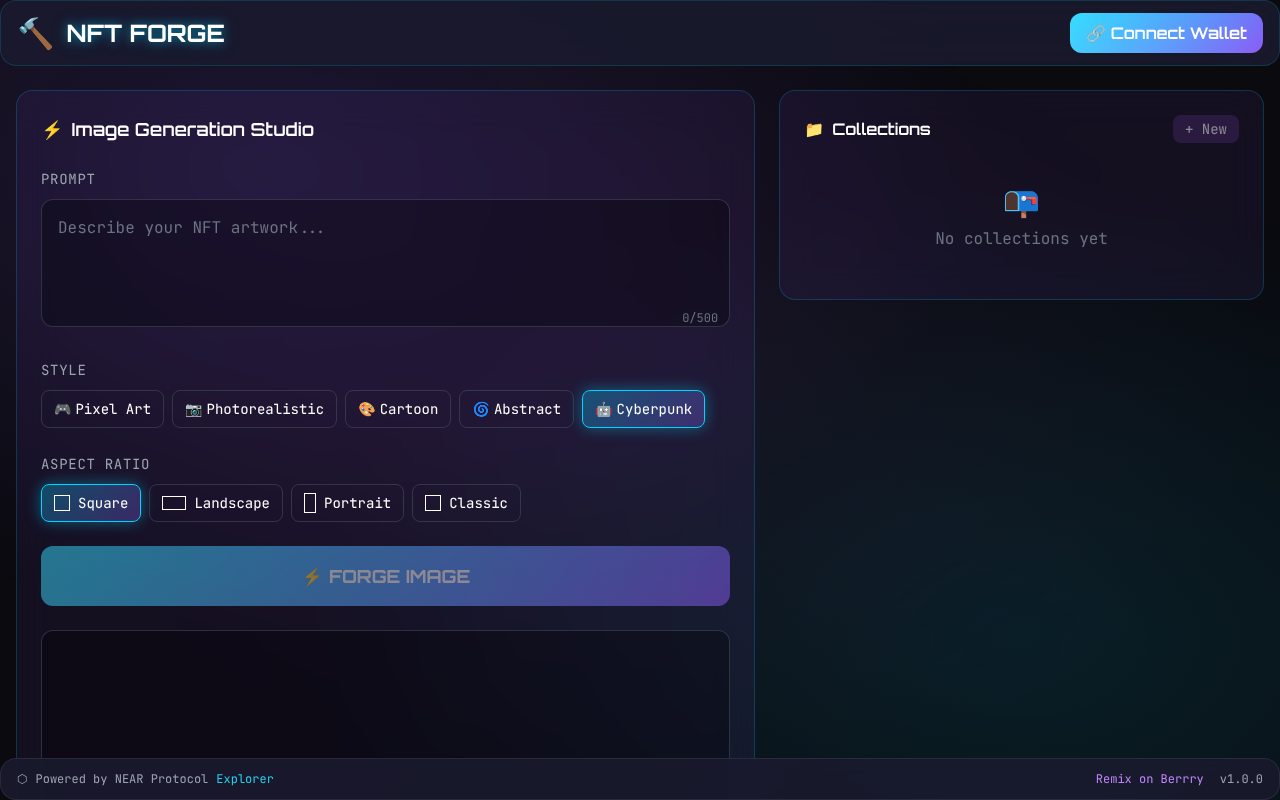The width and height of the screenshot is (1280, 800).
Task: Select the Square aspect ratio
Action: pos(91,503)
